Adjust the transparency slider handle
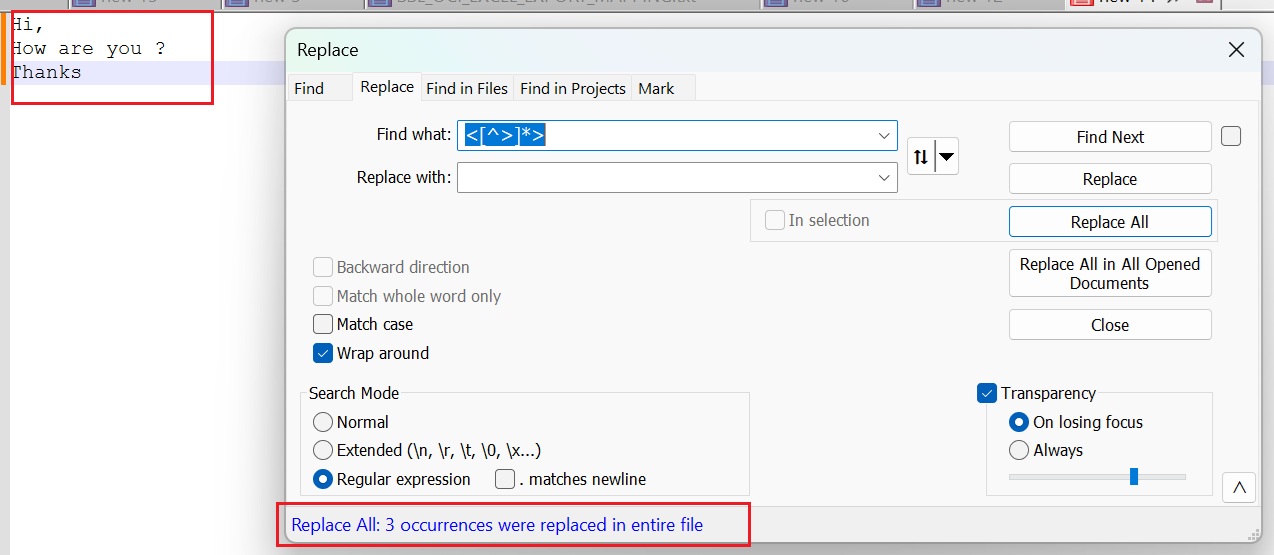The width and height of the screenshot is (1274, 555). [x=1134, y=476]
